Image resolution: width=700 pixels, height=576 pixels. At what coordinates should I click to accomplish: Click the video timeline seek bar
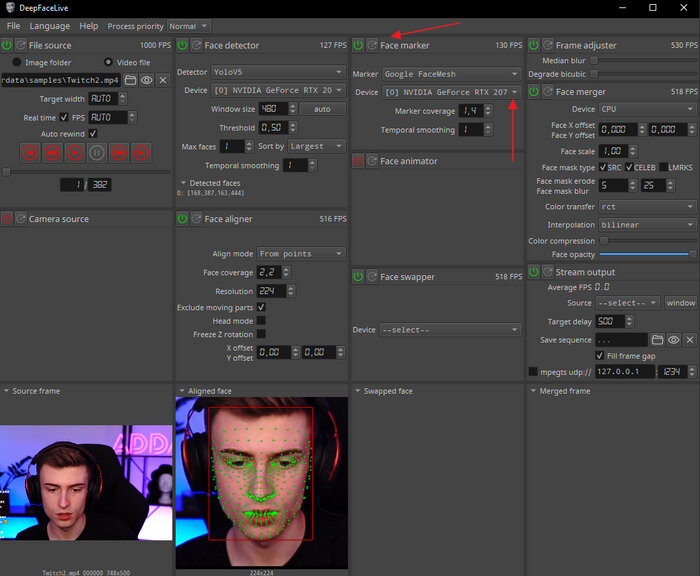pos(87,171)
